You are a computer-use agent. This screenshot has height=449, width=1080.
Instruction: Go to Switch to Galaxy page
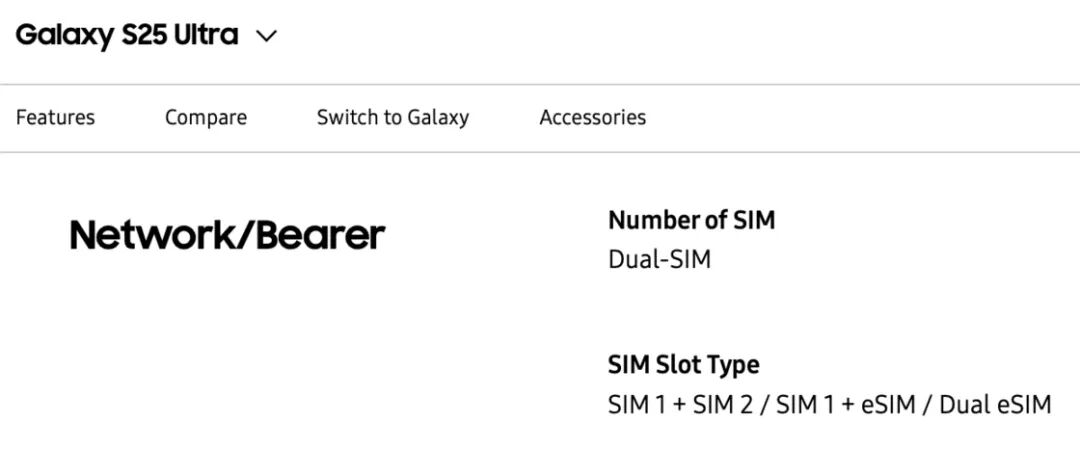coord(393,118)
